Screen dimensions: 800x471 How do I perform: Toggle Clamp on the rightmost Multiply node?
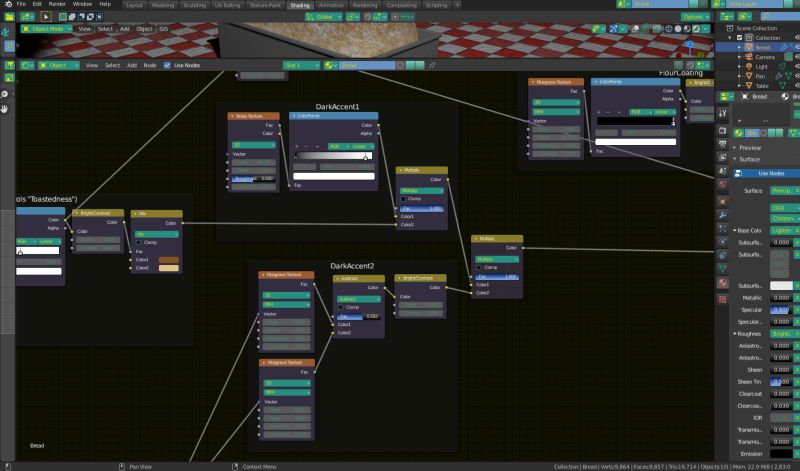coord(478,267)
